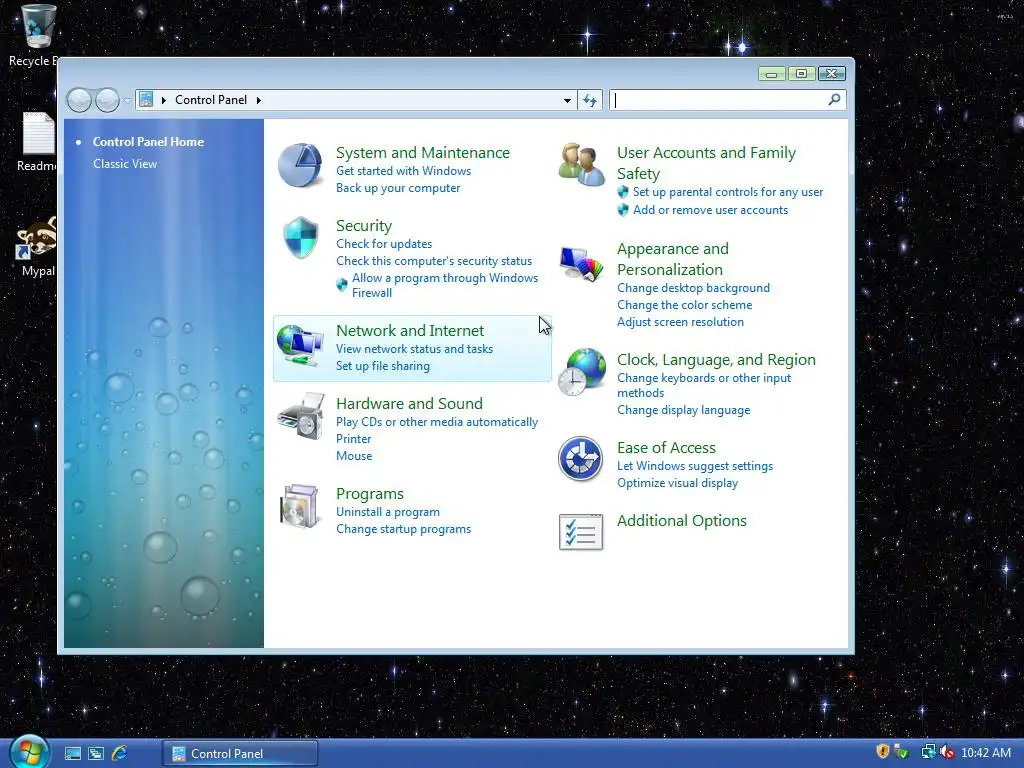The width and height of the screenshot is (1024, 768).
Task: Click Change keyboards or other input methods
Action: pyautogui.click(x=704, y=385)
